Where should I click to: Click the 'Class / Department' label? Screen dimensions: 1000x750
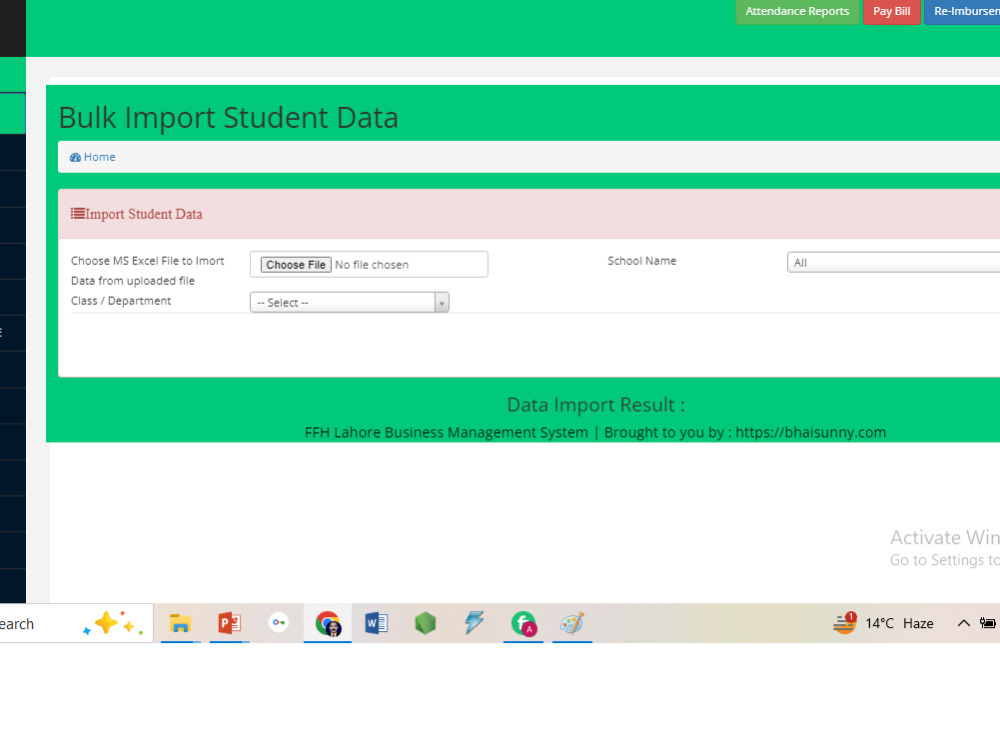(x=121, y=301)
